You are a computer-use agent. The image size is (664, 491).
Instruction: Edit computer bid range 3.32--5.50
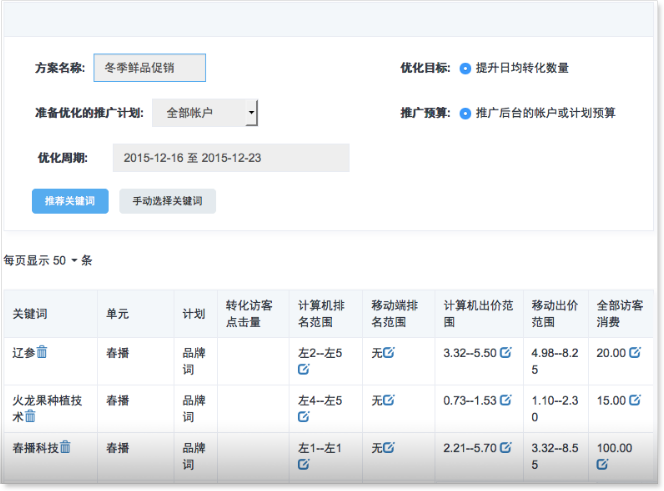coord(506,352)
